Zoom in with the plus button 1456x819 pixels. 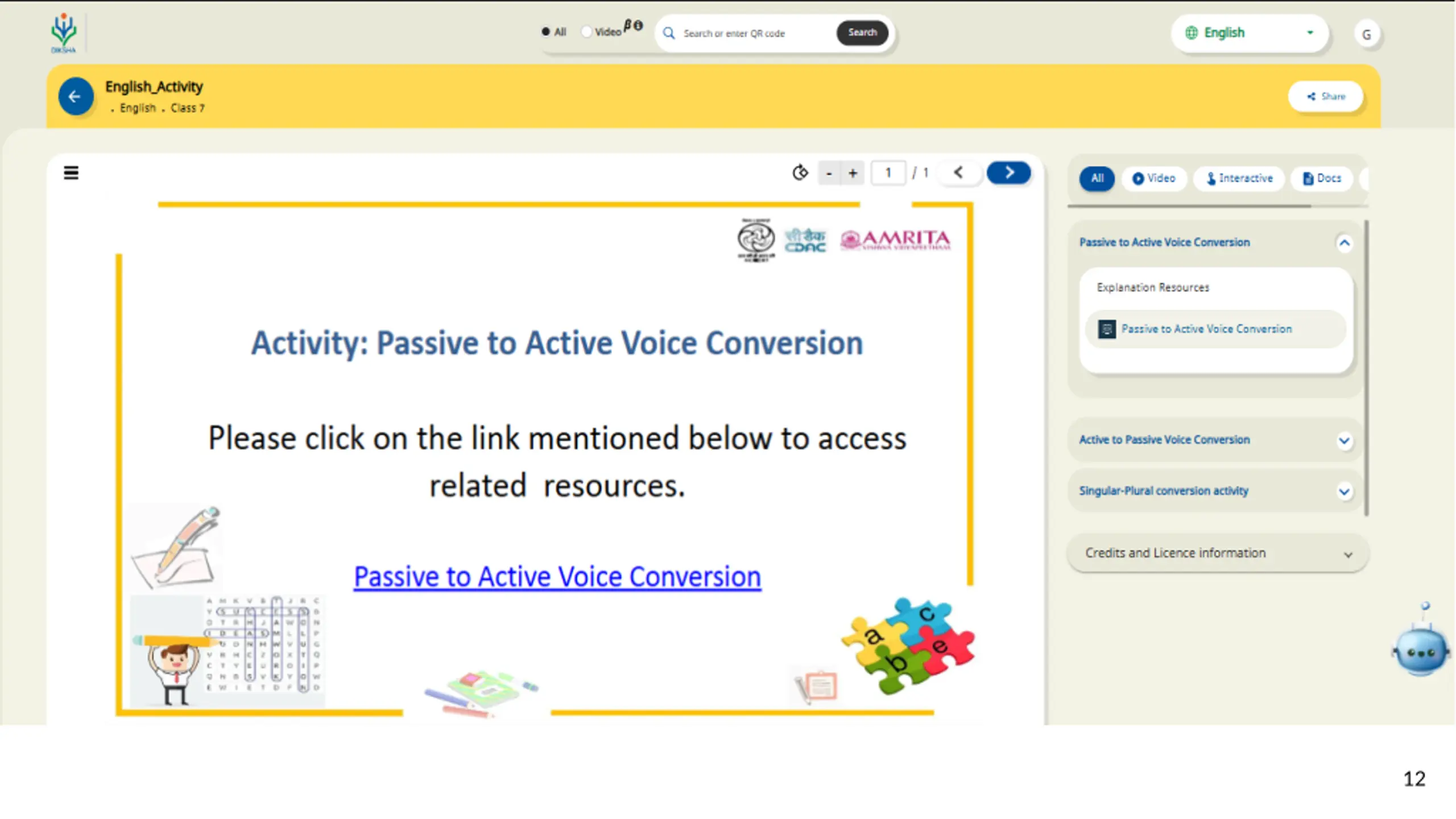pyautogui.click(x=853, y=173)
